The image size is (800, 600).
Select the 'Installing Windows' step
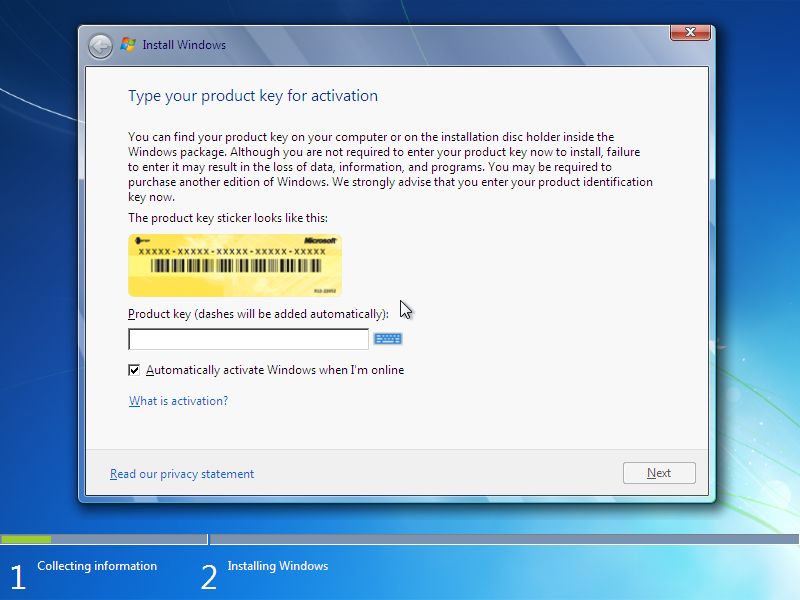(277, 565)
